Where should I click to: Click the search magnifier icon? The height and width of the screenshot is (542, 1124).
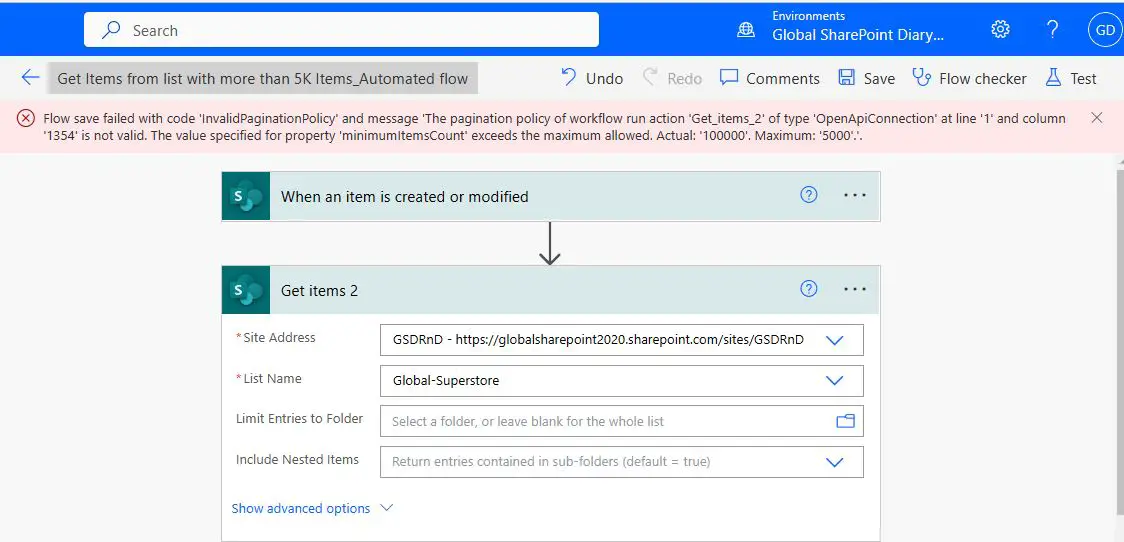(x=110, y=30)
